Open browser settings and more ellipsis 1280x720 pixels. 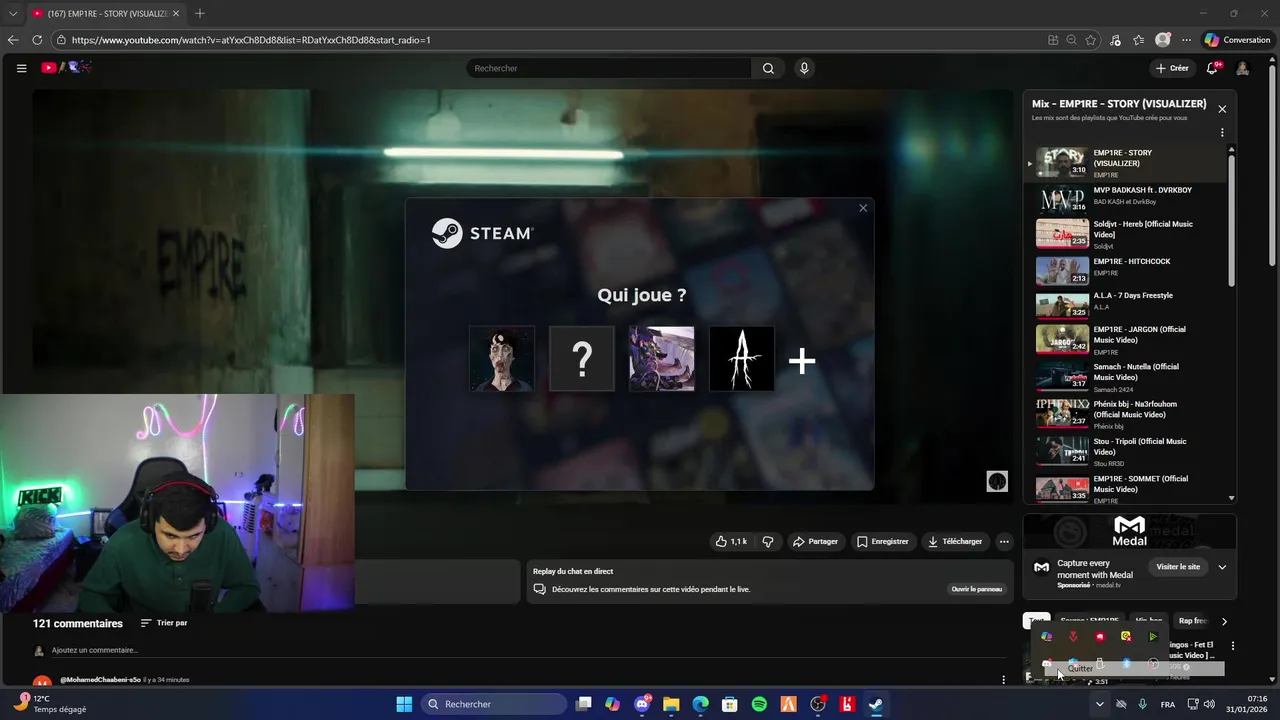point(1186,40)
